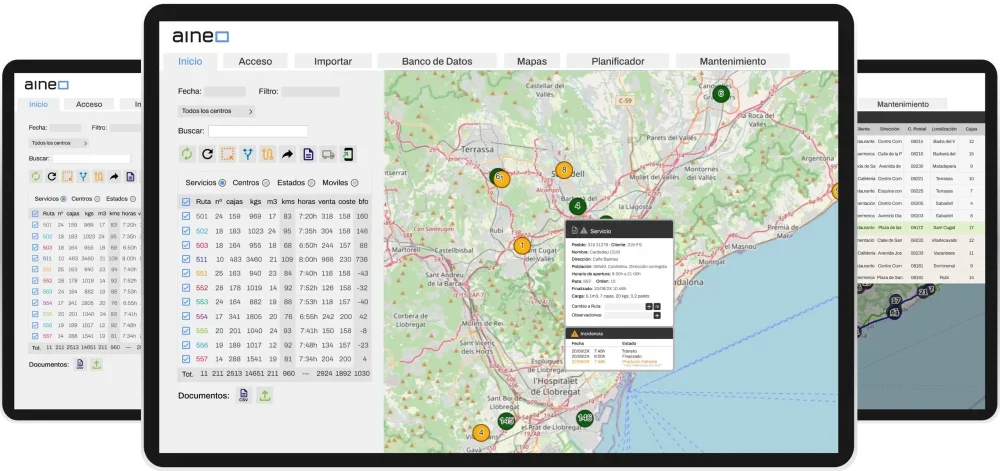Click the black reload icon in center tablet
The image size is (1000, 471).
(x=207, y=154)
